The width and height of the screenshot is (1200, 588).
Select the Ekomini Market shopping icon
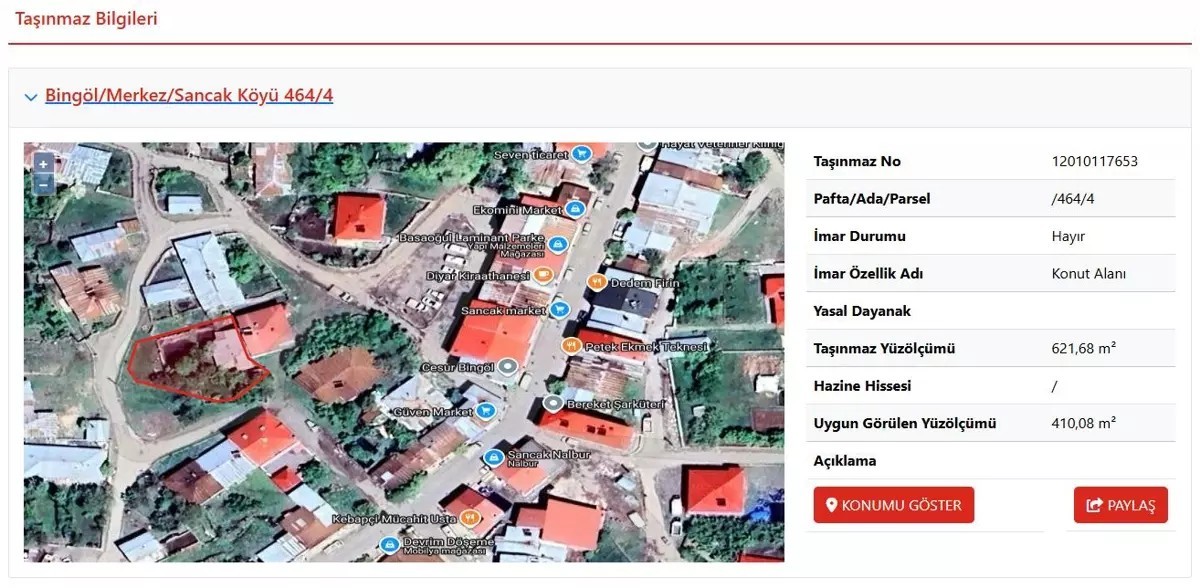tap(575, 209)
